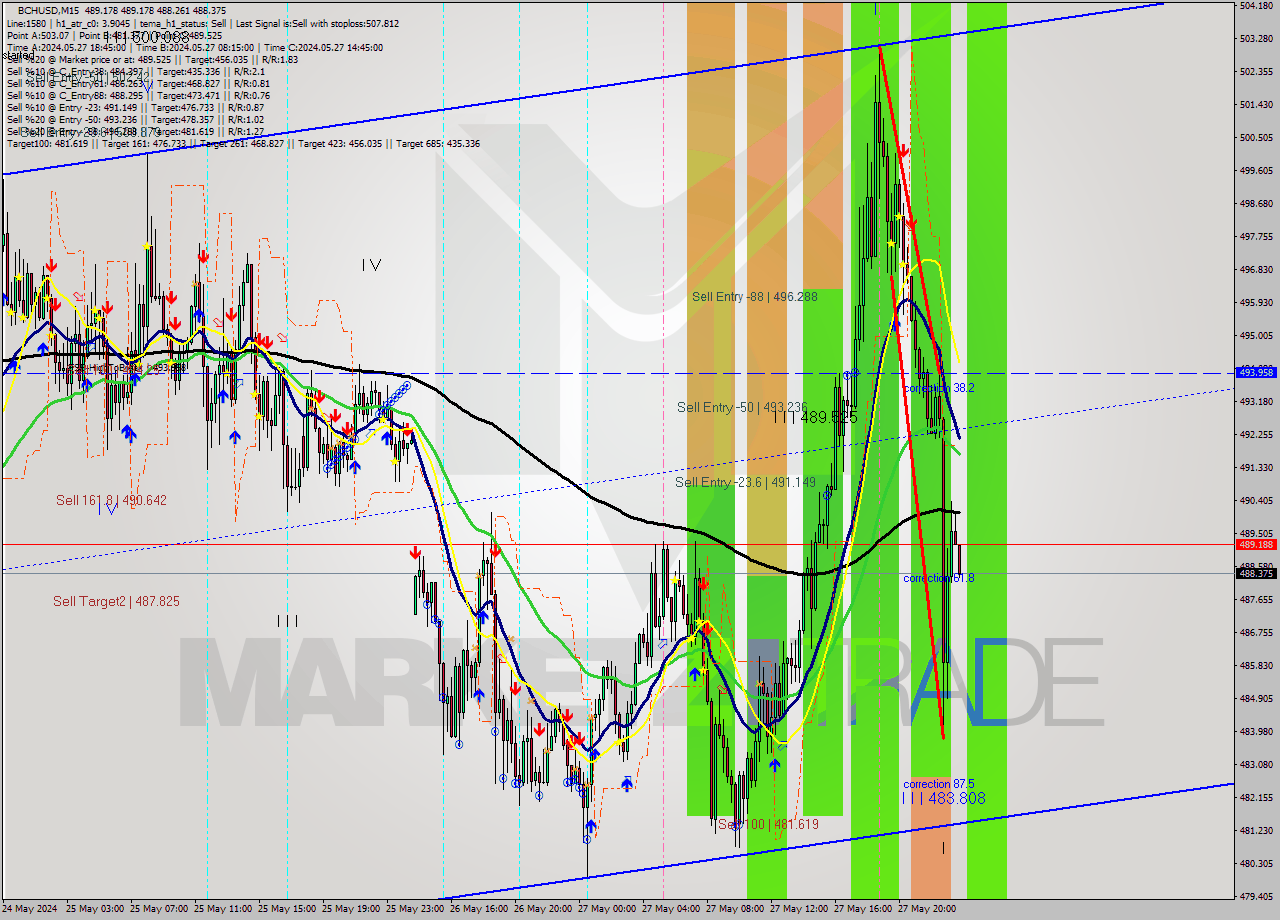Click the 'I V' wave label
Screen dimensions: 1280x920
pos(371,265)
